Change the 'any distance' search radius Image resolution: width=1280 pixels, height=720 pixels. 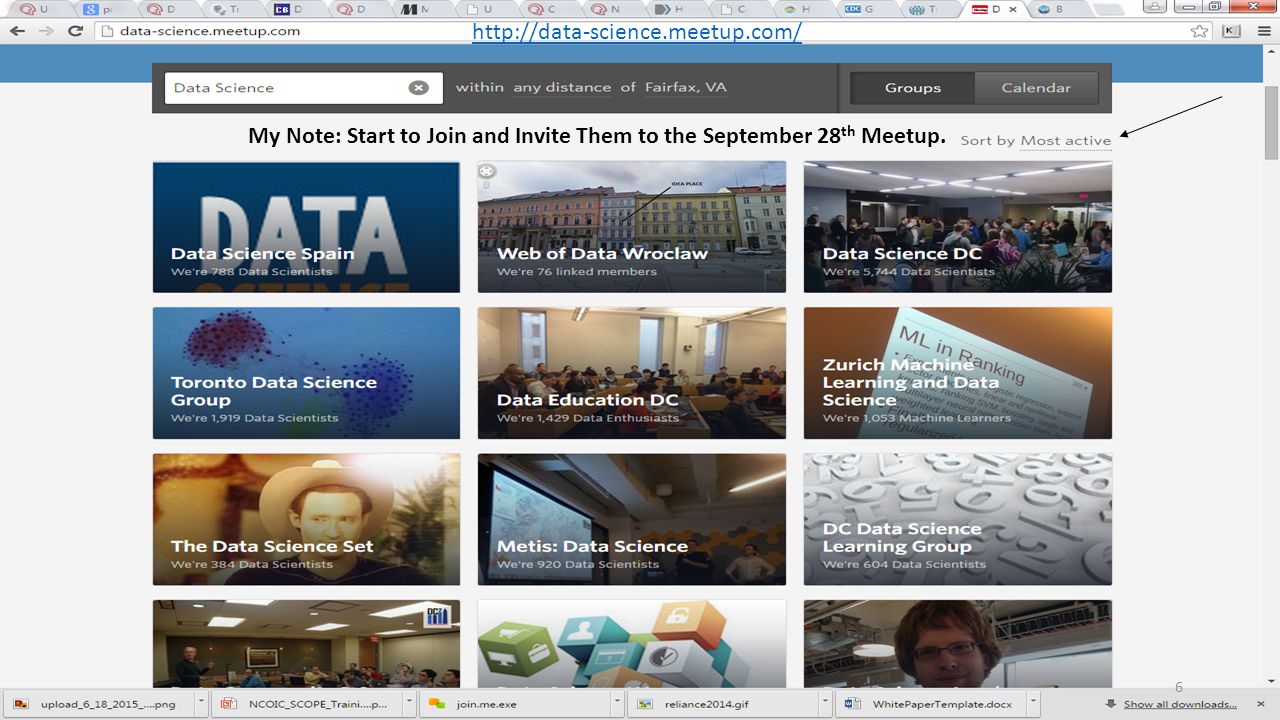[562, 88]
